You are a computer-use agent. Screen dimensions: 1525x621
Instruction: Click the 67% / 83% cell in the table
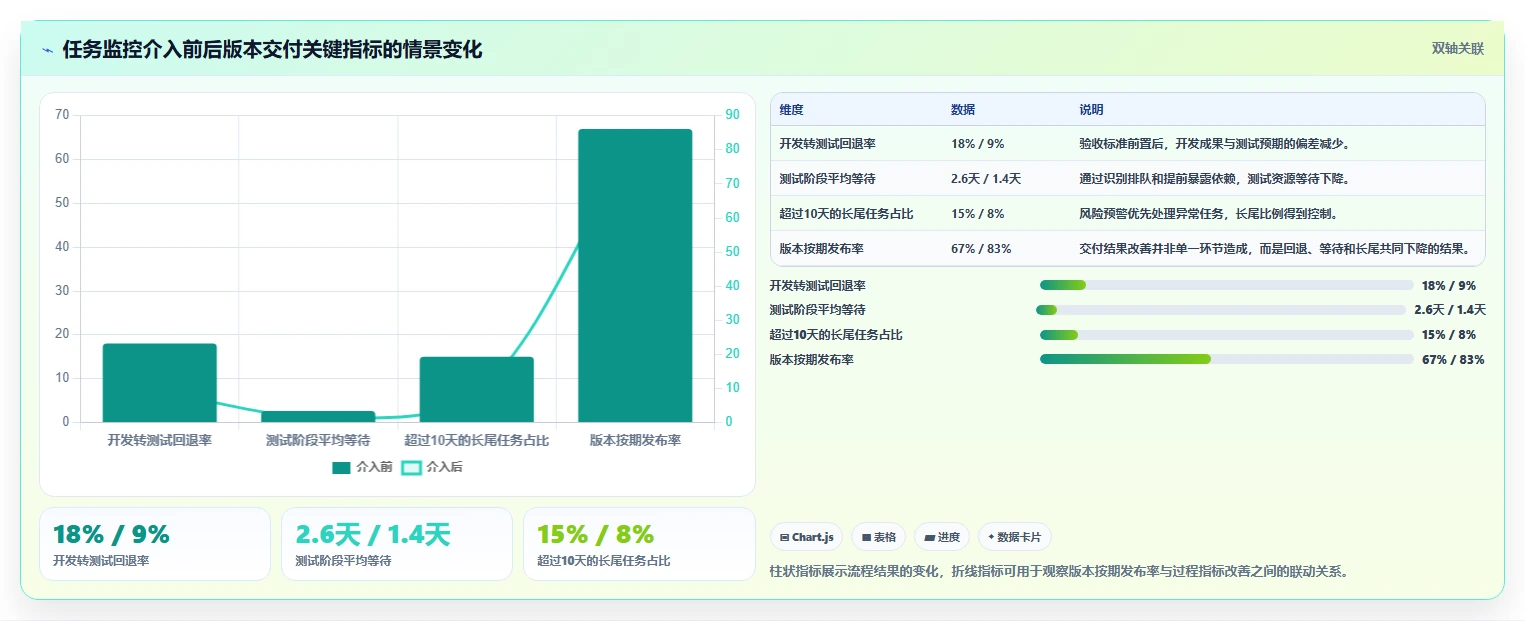pyautogui.click(x=981, y=249)
